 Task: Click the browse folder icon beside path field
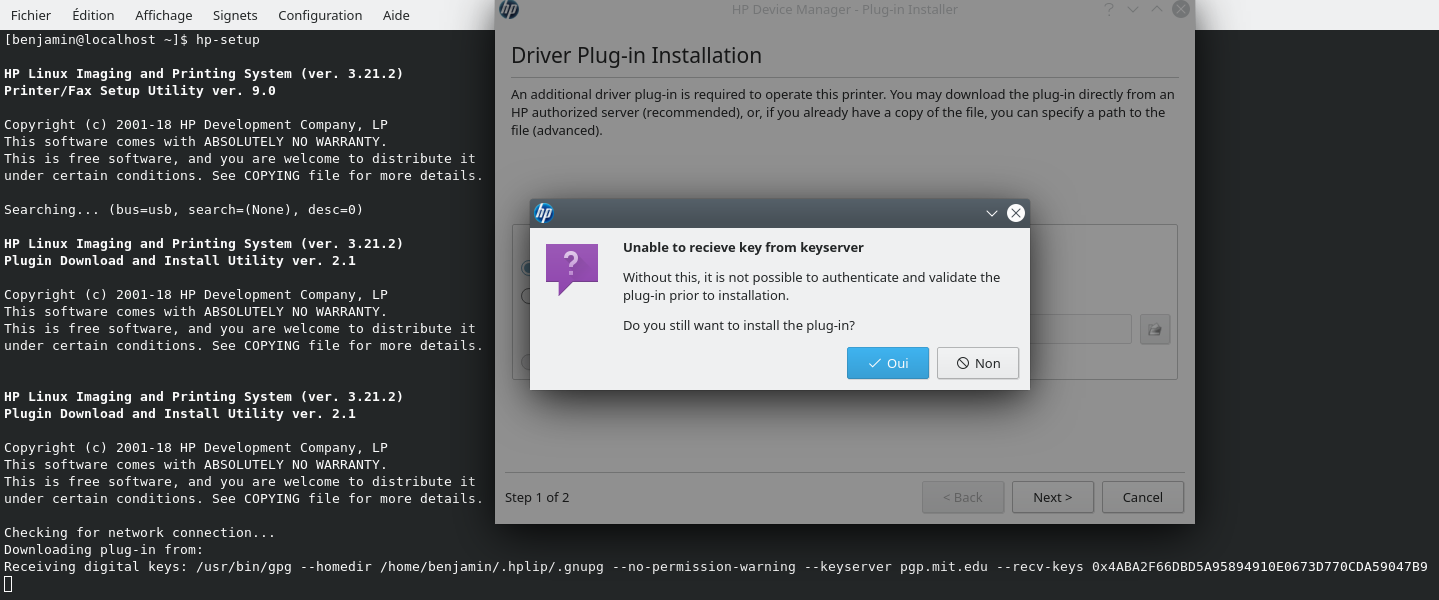1155,329
